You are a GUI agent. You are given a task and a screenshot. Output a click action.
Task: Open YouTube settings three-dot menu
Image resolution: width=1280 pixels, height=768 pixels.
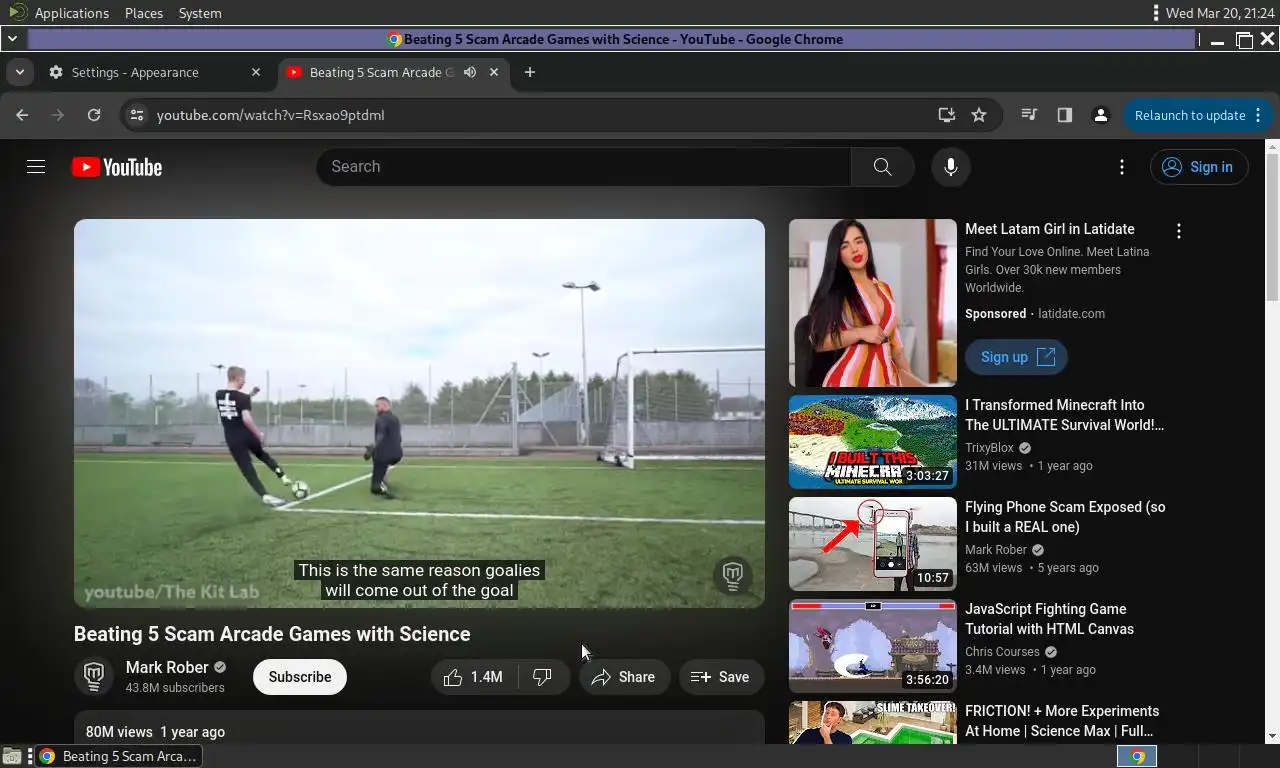[x=1122, y=167]
